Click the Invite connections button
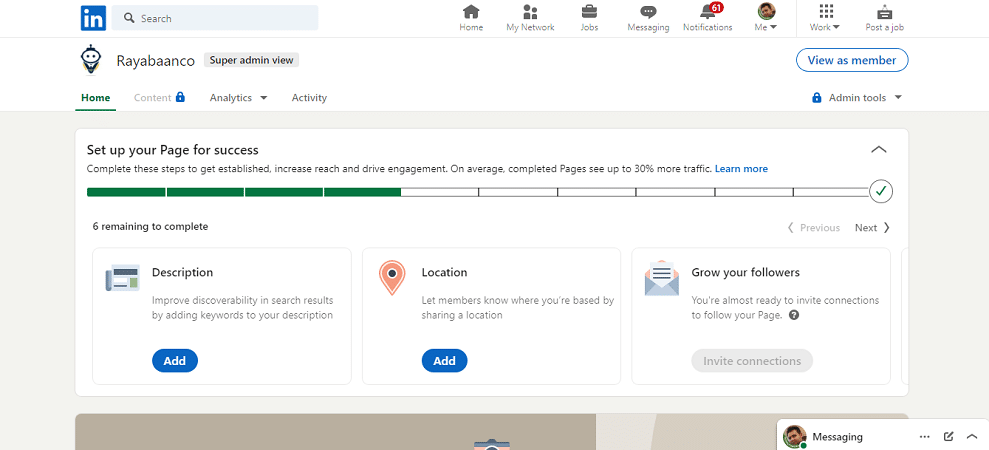The width and height of the screenshot is (989, 450). pos(752,361)
